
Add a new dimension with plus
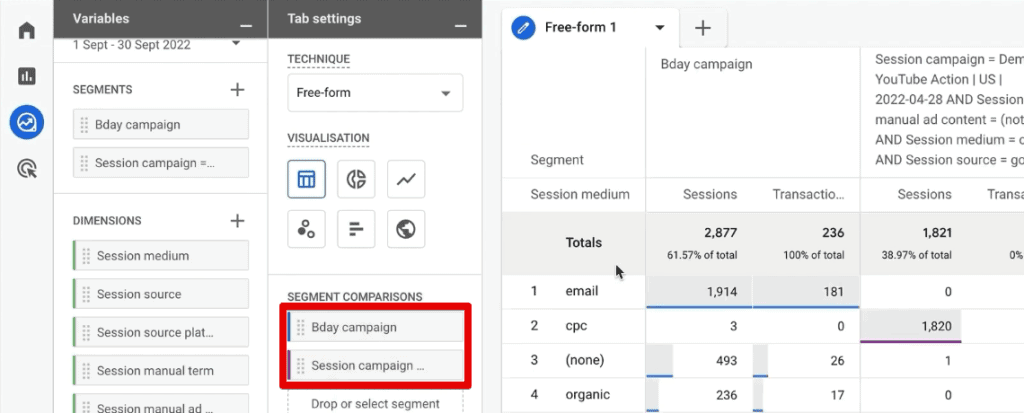coord(238,221)
